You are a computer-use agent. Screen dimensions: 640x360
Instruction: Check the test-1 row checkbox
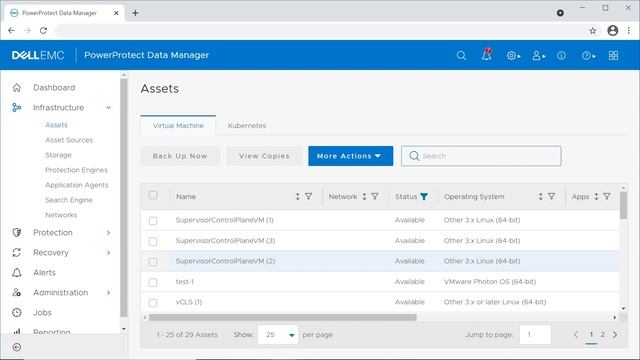pyautogui.click(x=153, y=282)
